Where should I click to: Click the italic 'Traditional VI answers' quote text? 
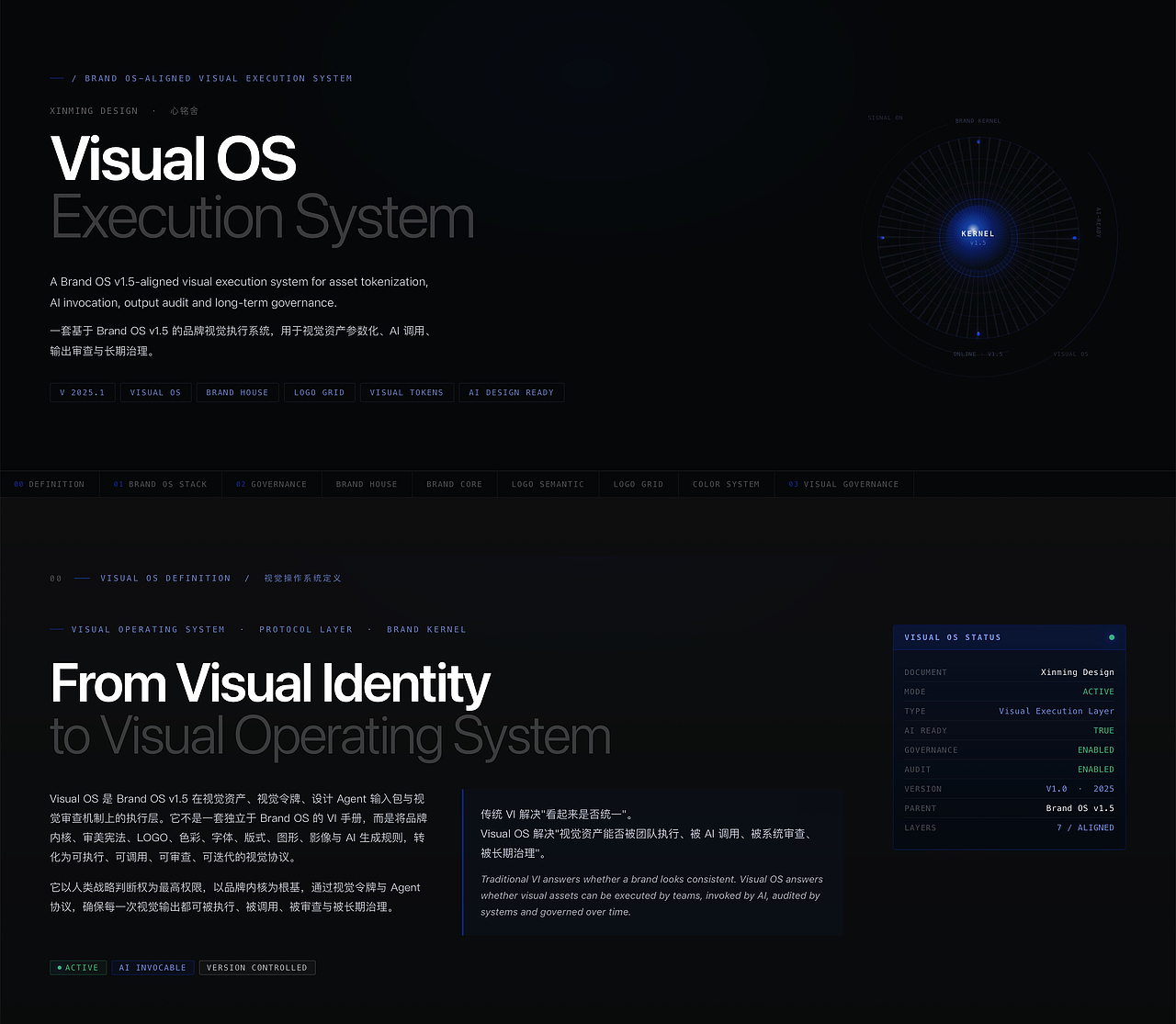pos(651,895)
